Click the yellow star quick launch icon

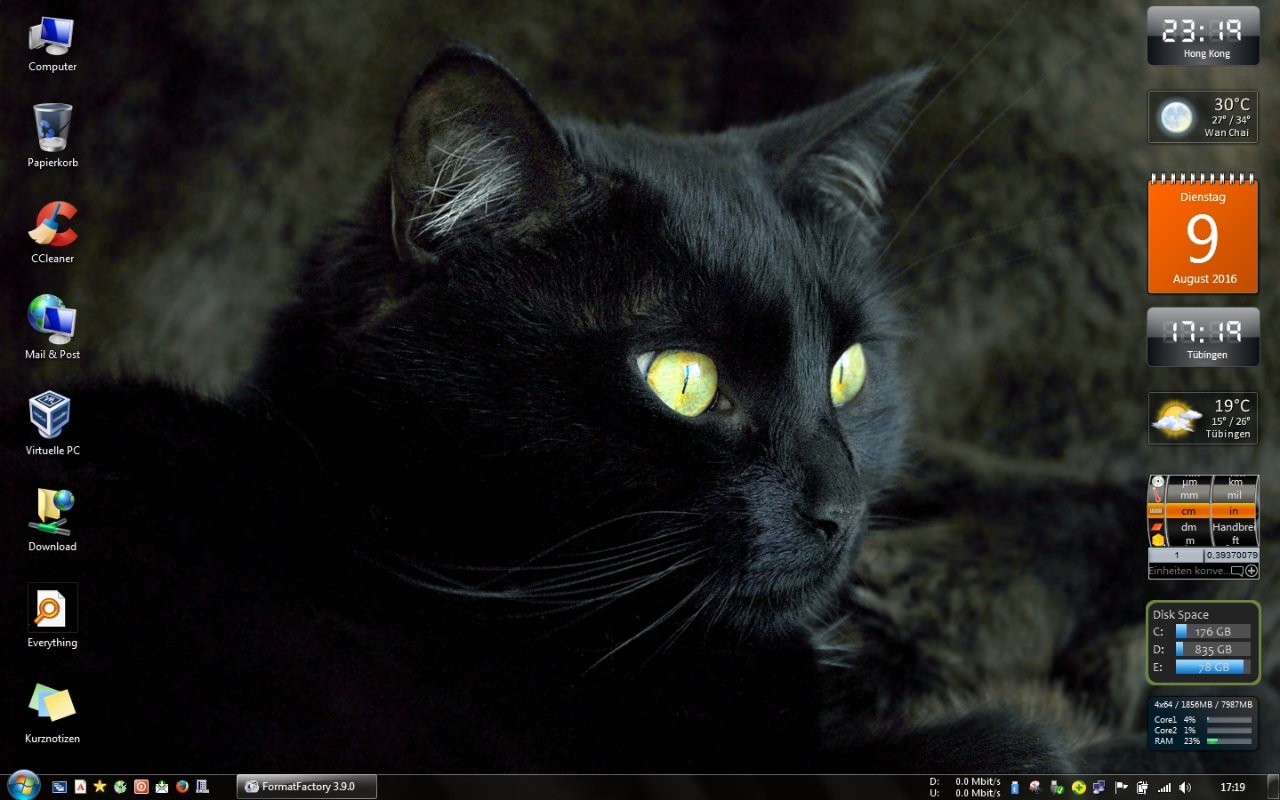point(100,787)
